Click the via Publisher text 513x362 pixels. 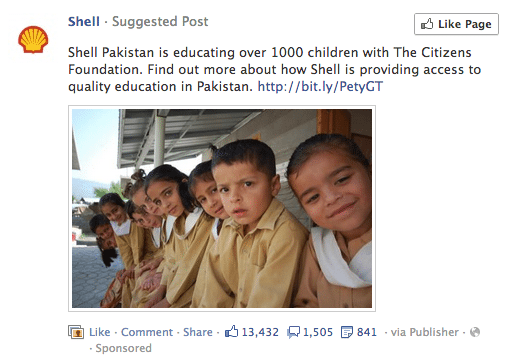click(425, 332)
